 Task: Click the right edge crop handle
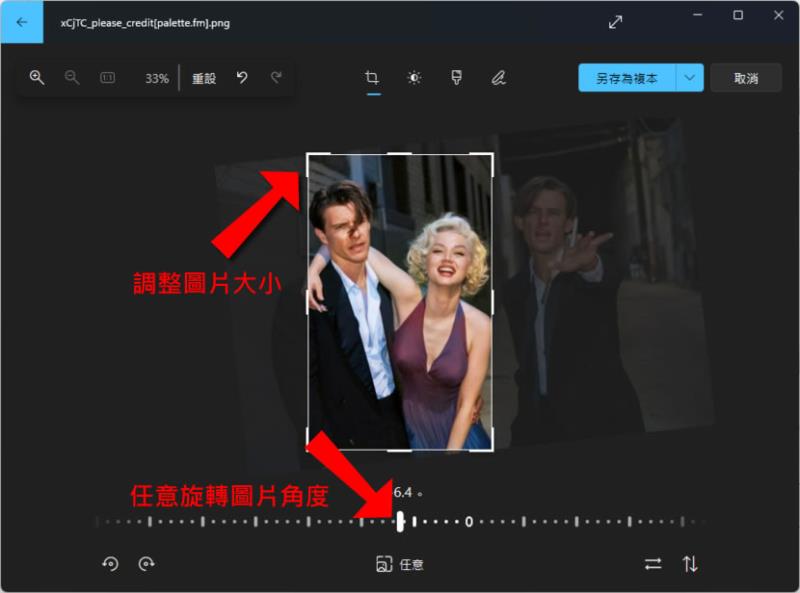(x=492, y=302)
